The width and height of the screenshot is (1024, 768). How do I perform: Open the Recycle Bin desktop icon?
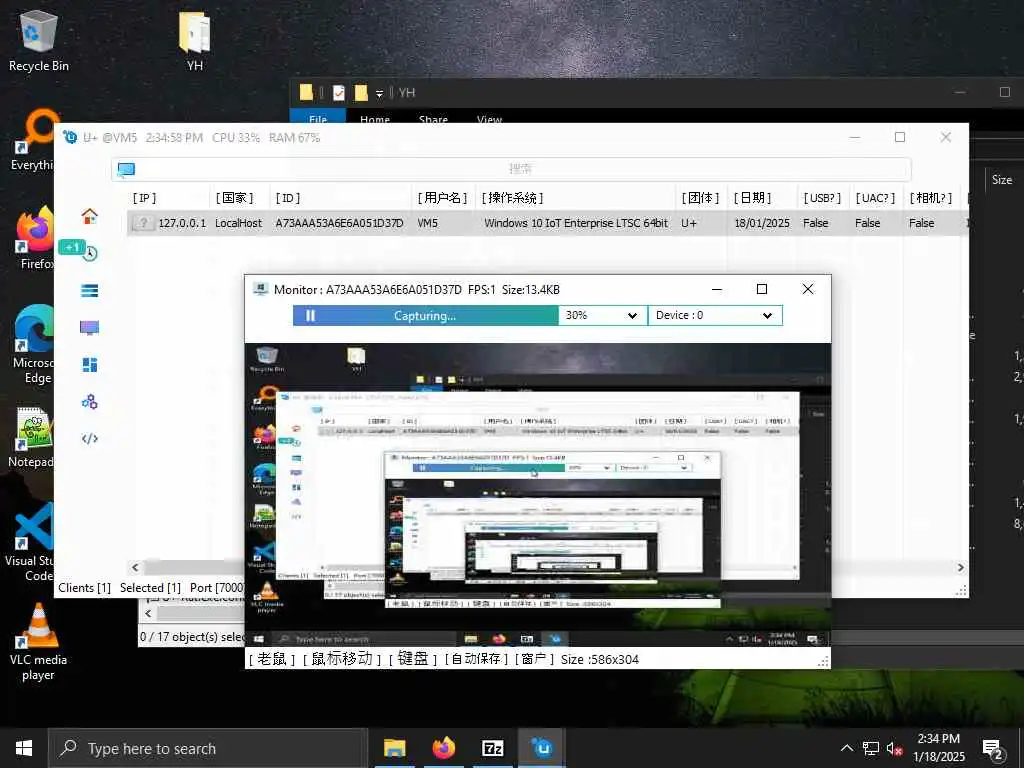click(x=39, y=42)
